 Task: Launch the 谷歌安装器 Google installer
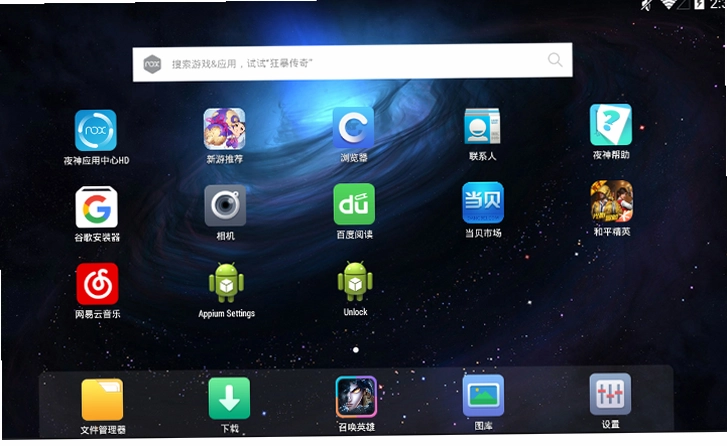pos(96,207)
